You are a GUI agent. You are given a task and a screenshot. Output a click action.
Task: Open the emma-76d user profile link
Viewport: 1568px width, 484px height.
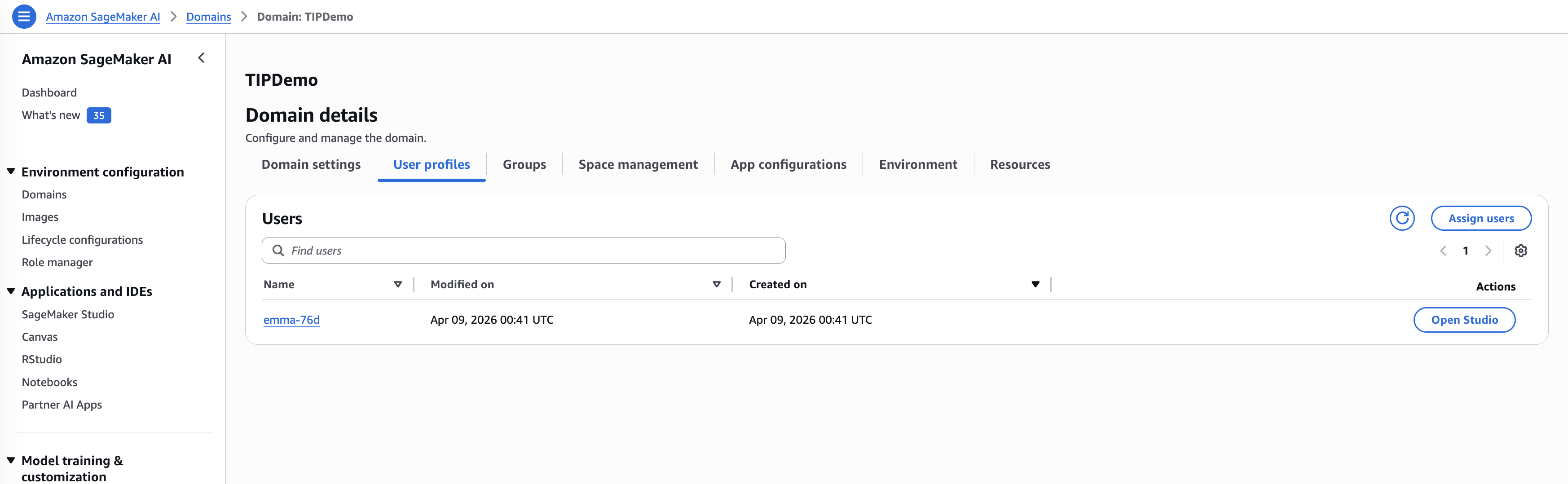click(291, 320)
